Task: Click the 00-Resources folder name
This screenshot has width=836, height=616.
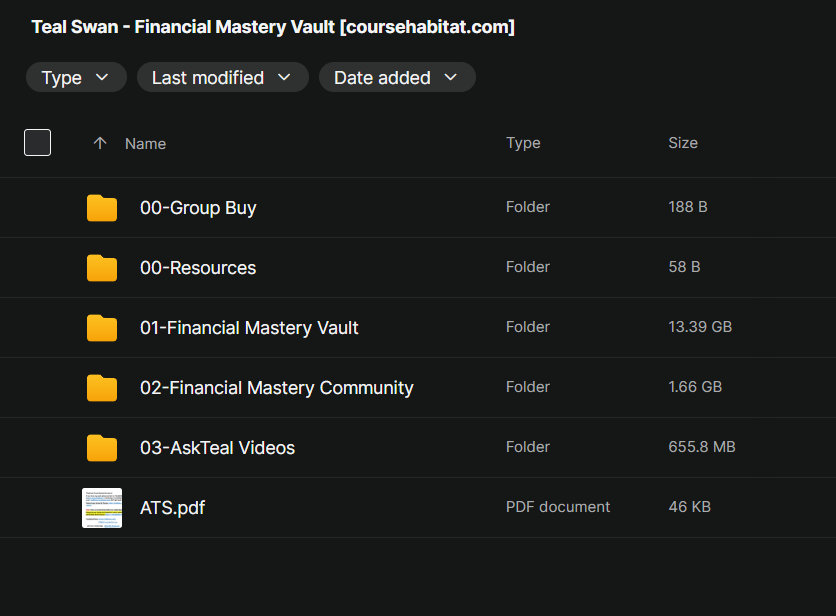Action: click(198, 268)
